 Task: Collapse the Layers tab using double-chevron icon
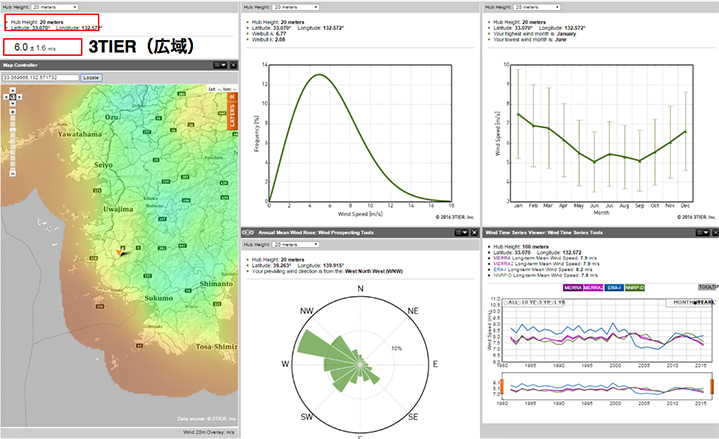click(x=232, y=96)
